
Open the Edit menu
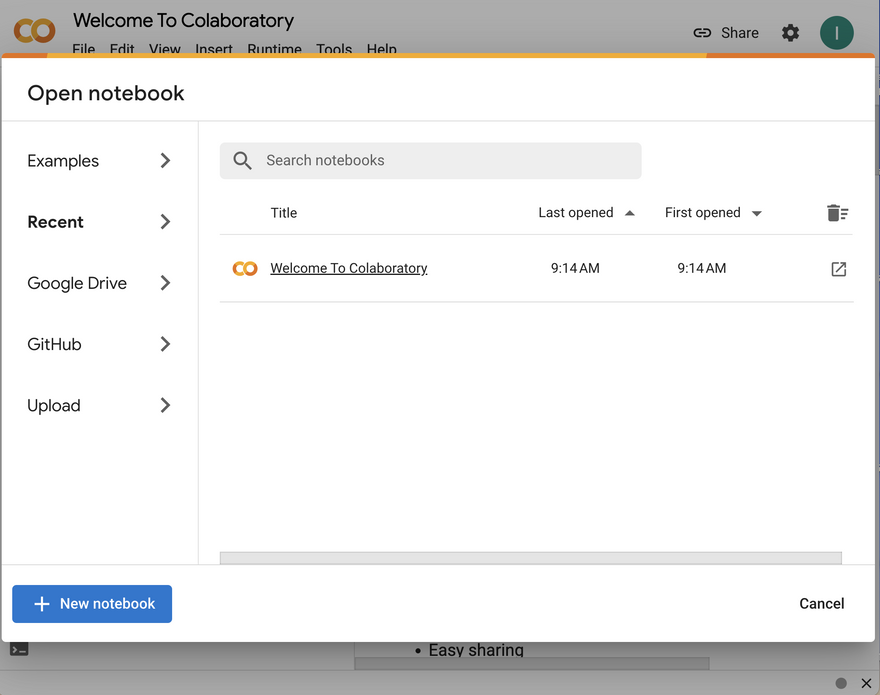pos(122,49)
